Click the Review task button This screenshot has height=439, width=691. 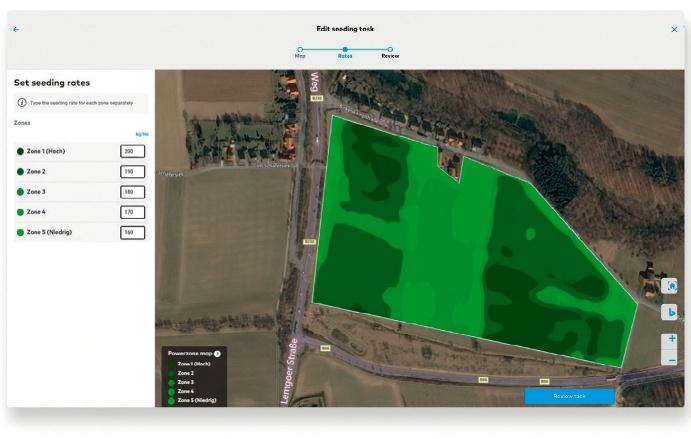coord(569,396)
